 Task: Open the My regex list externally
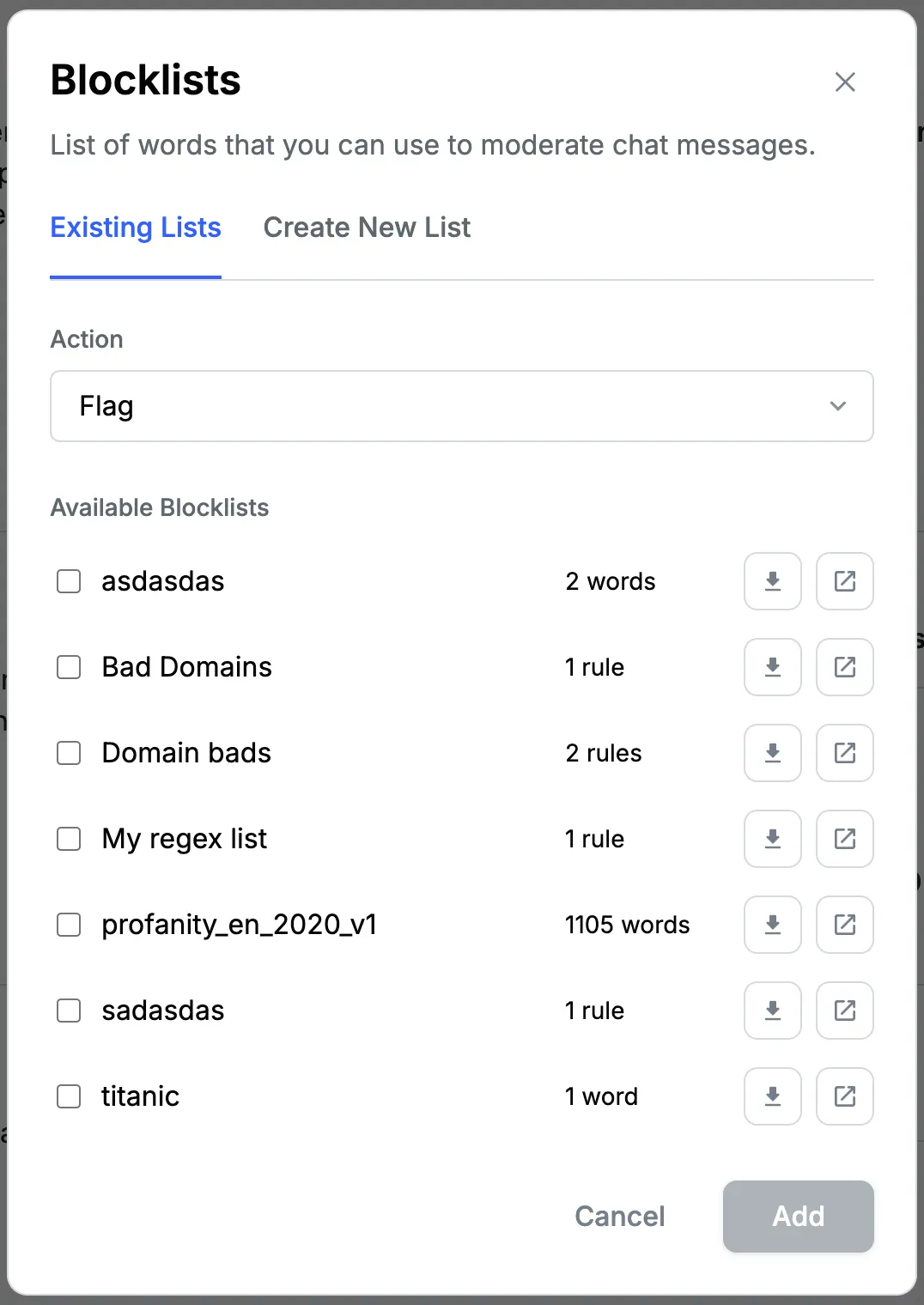pyautogui.click(x=844, y=839)
